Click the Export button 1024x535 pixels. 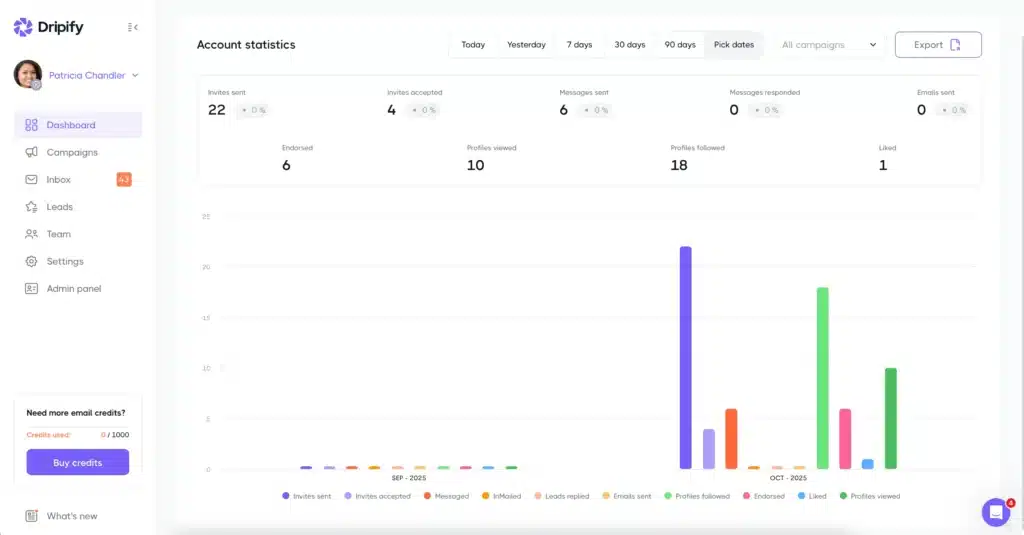pyautogui.click(x=937, y=45)
